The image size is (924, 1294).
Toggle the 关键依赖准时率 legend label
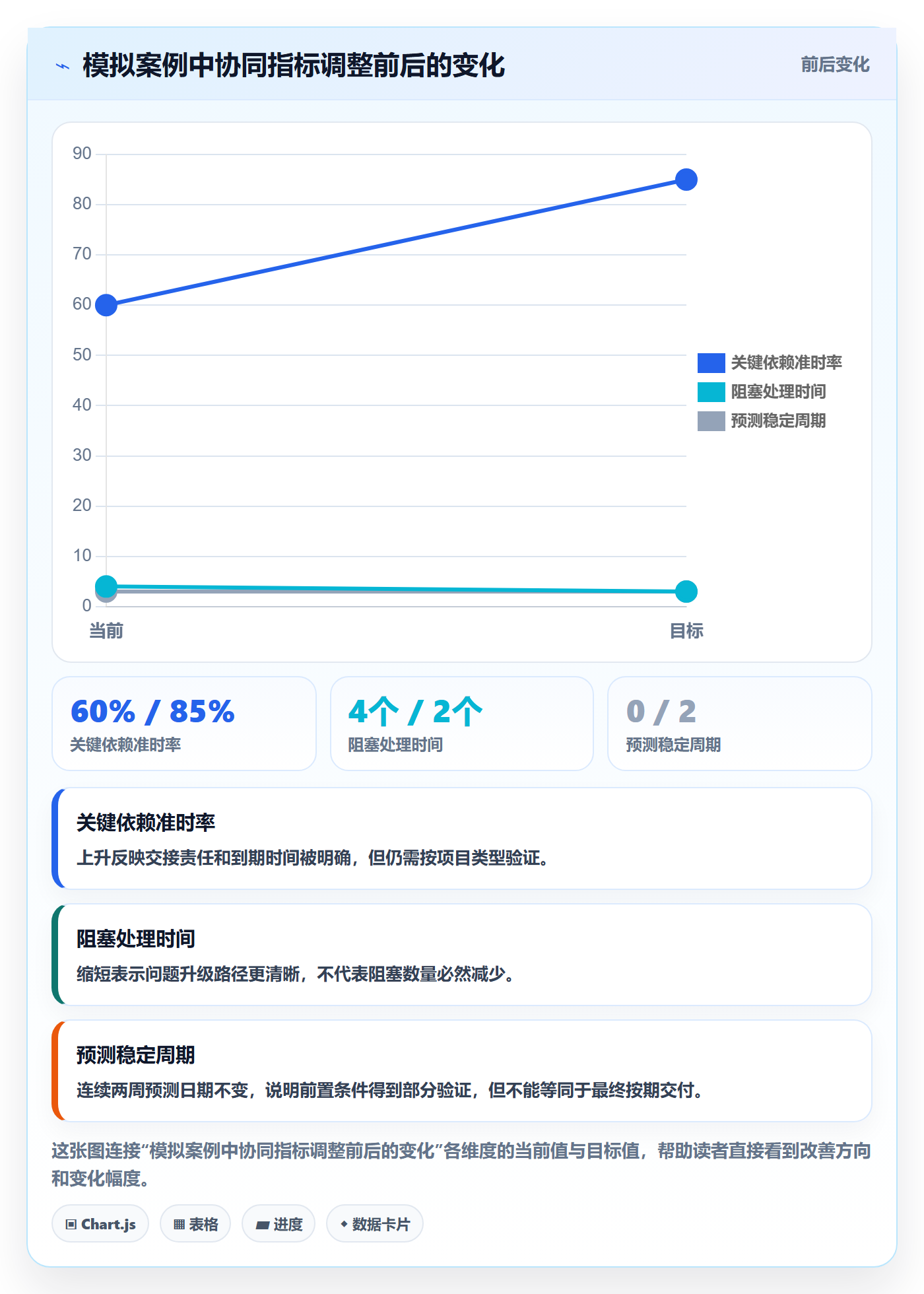tap(786, 363)
